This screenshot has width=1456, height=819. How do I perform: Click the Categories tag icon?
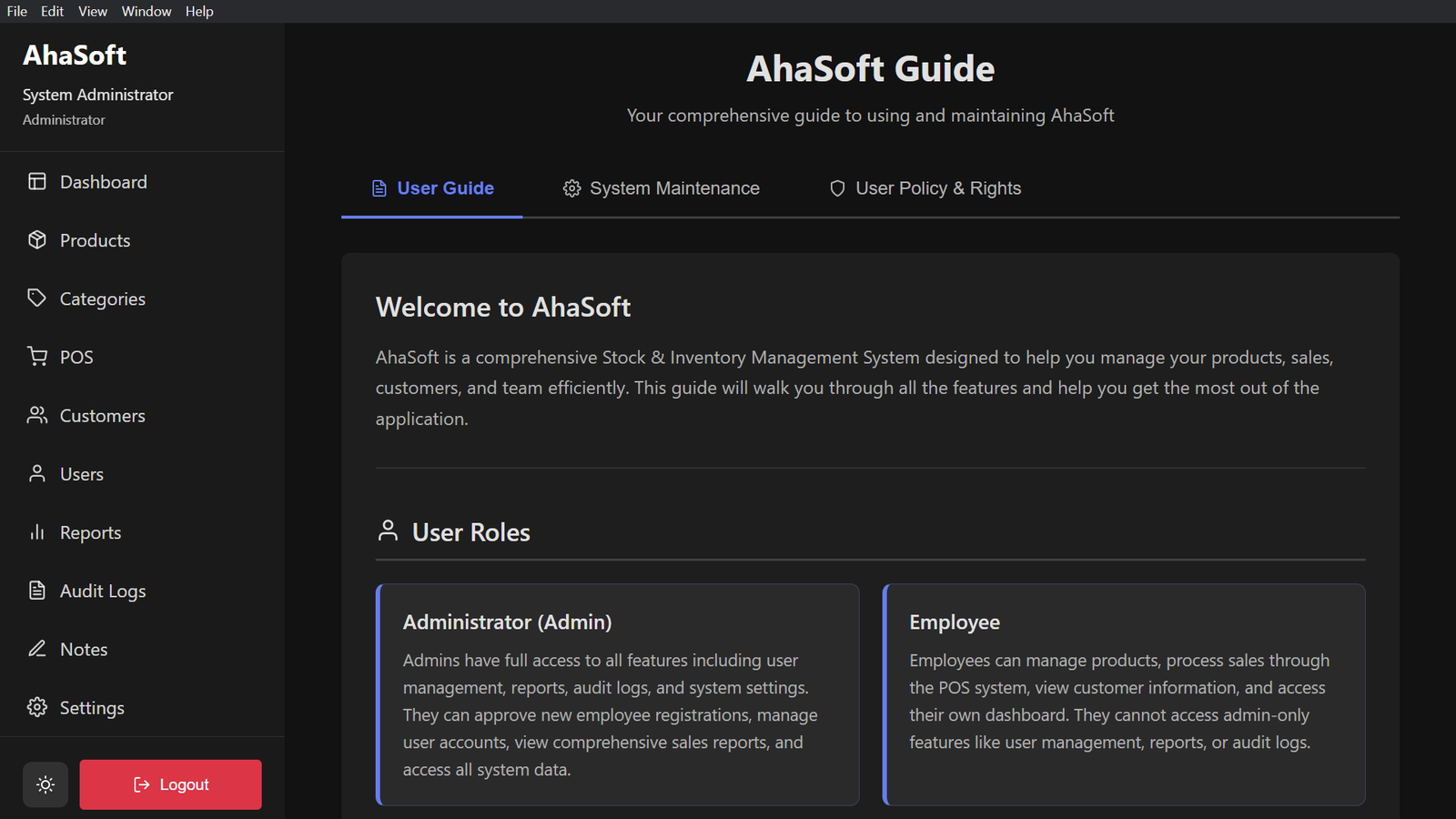click(36, 298)
